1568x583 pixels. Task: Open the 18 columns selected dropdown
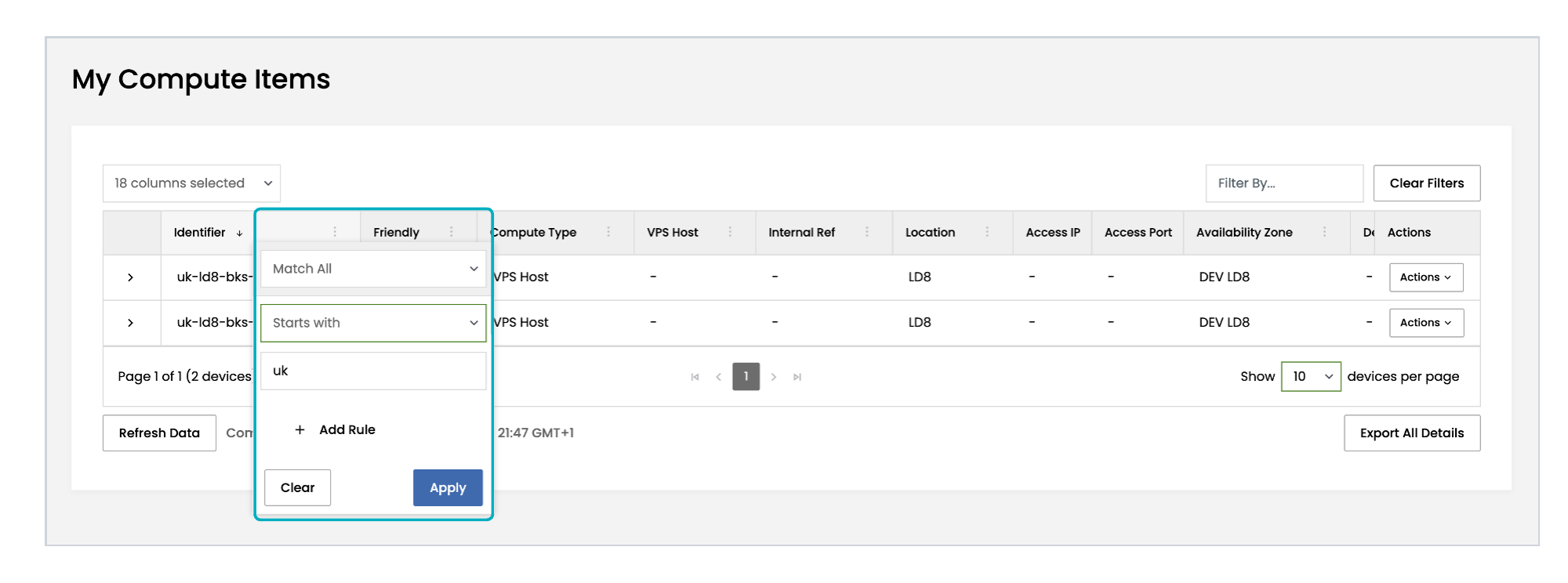tap(191, 183)
